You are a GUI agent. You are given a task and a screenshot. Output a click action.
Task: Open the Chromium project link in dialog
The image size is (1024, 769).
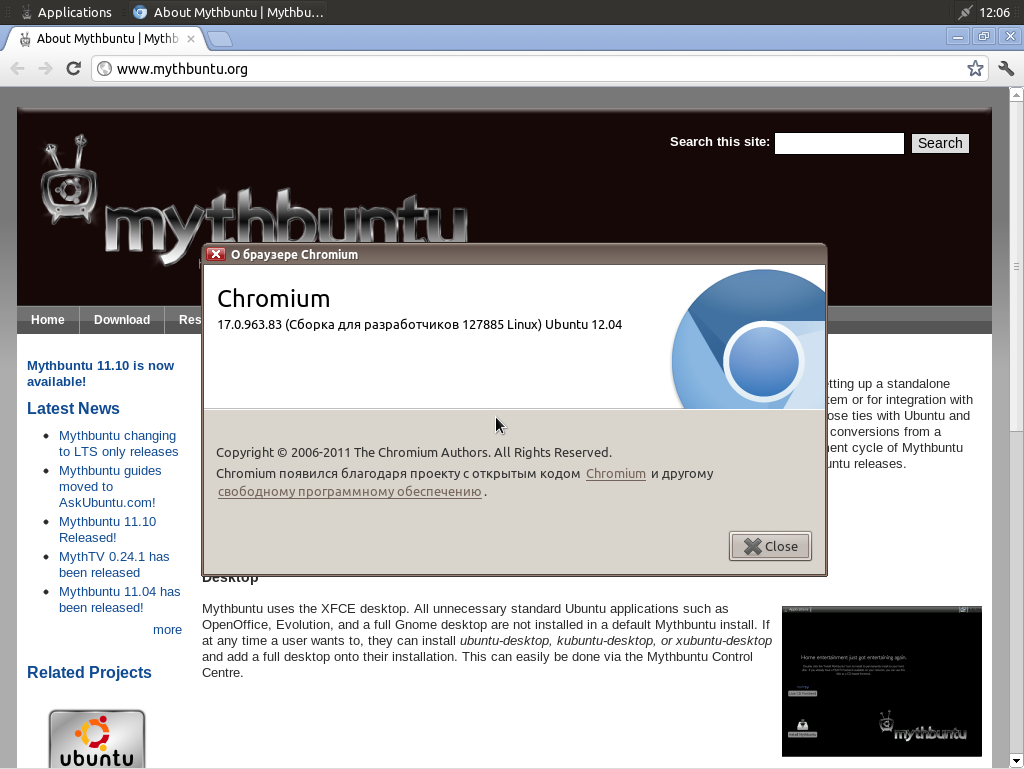(x=615, y=473)
